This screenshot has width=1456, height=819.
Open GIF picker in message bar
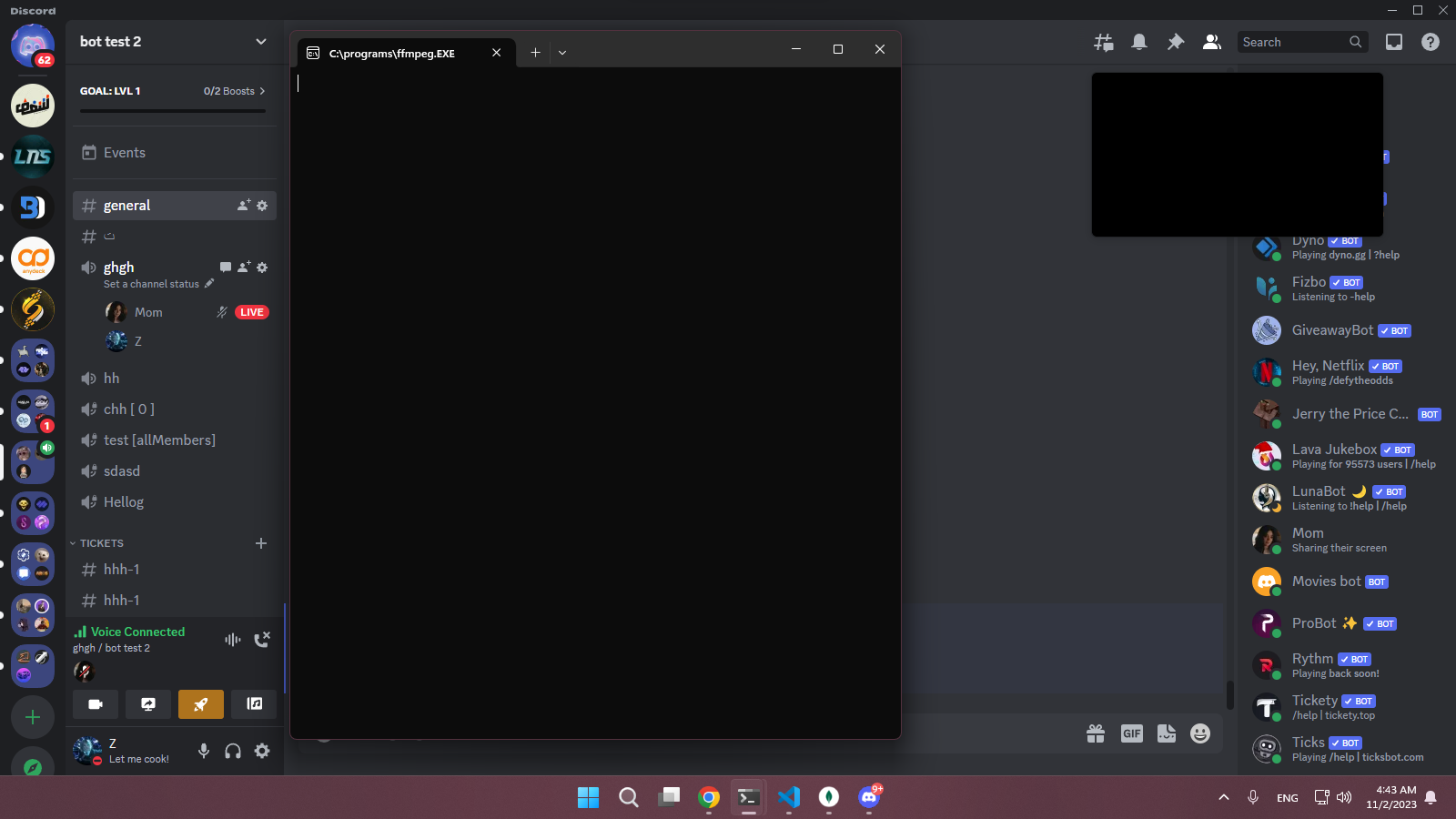(x=1131, y=733)
